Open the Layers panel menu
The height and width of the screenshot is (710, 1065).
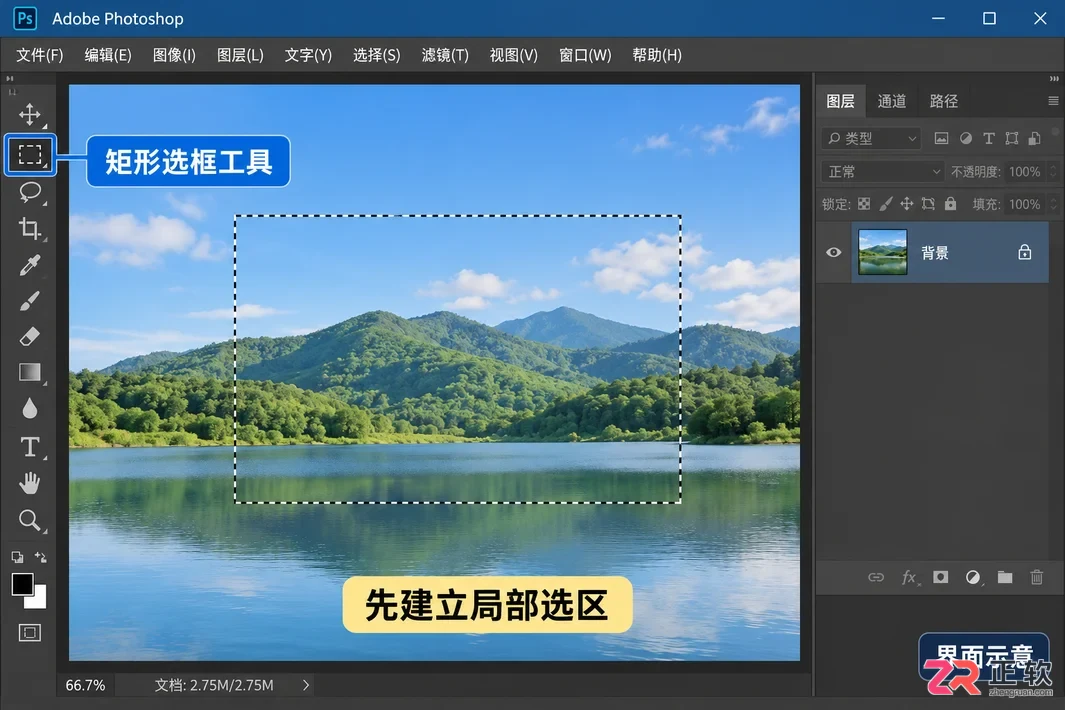click(1053, 101)
